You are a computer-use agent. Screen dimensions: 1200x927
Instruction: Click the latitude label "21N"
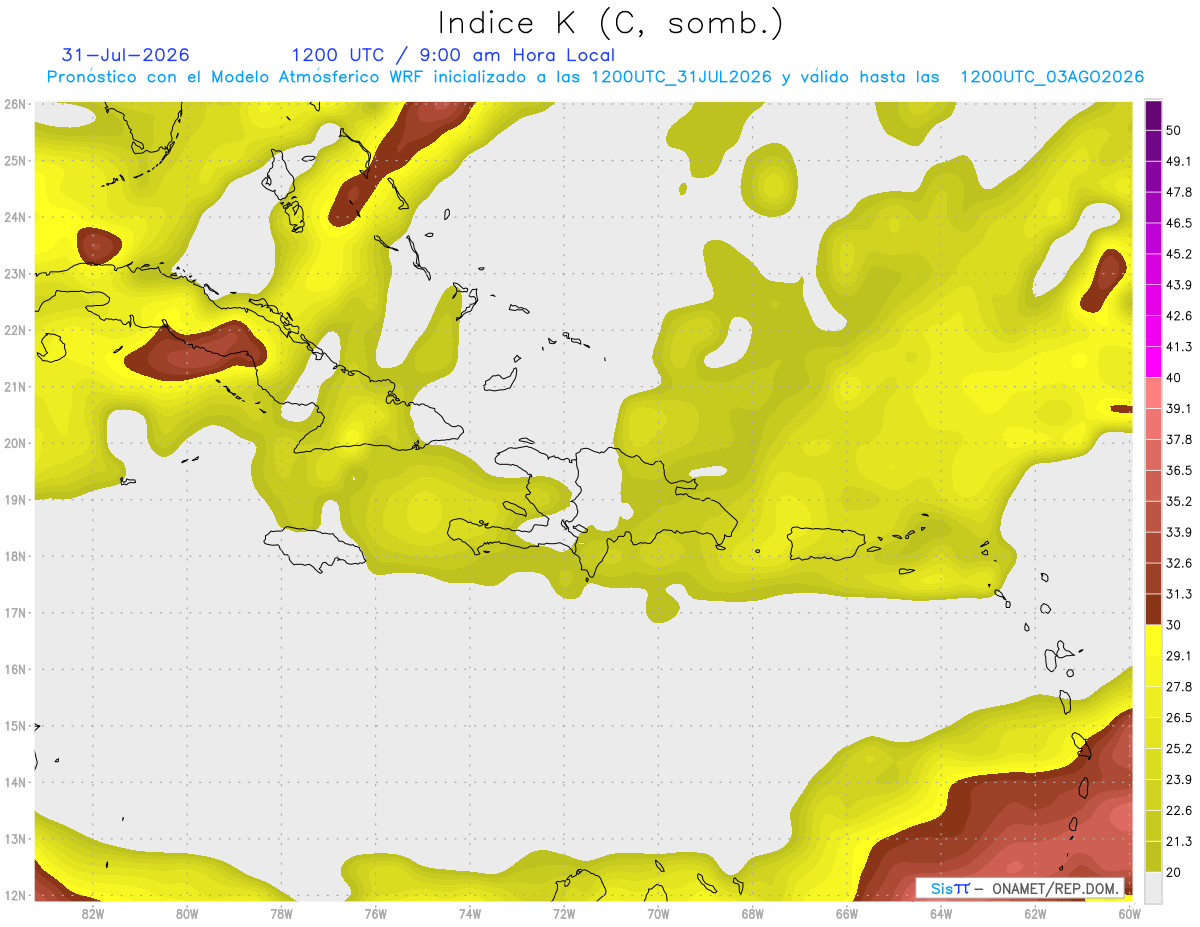15,387
